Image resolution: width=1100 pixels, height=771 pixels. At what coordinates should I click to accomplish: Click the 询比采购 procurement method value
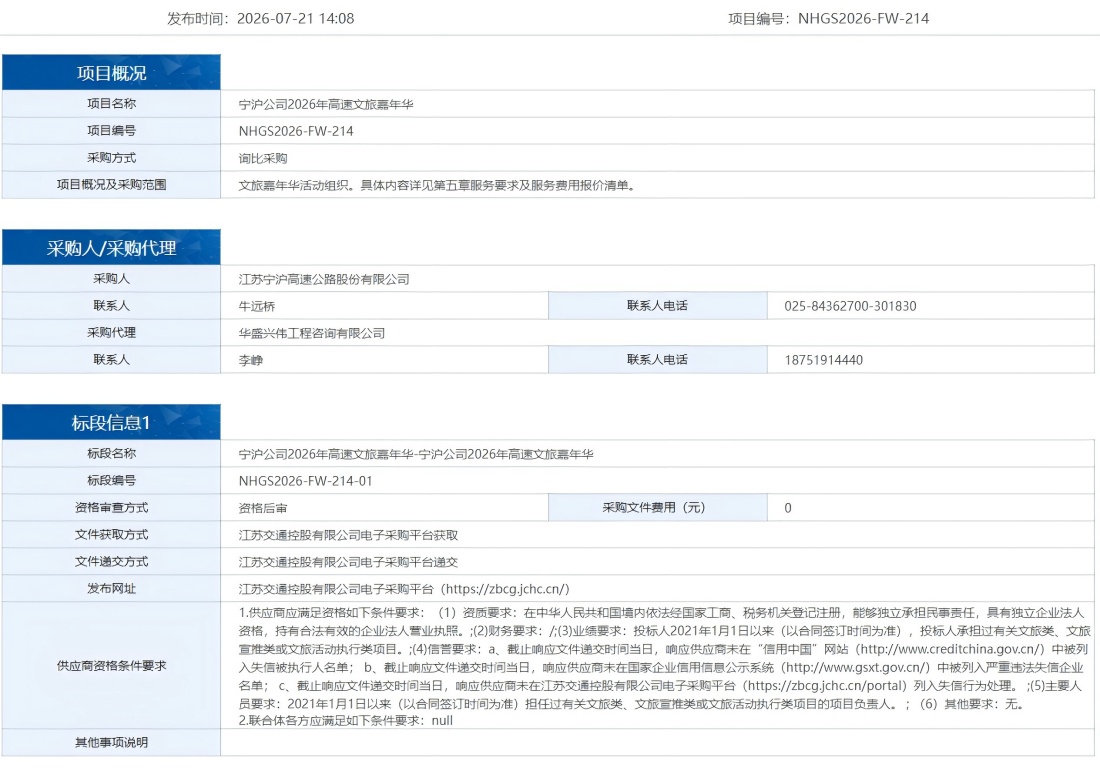[263, 159]
